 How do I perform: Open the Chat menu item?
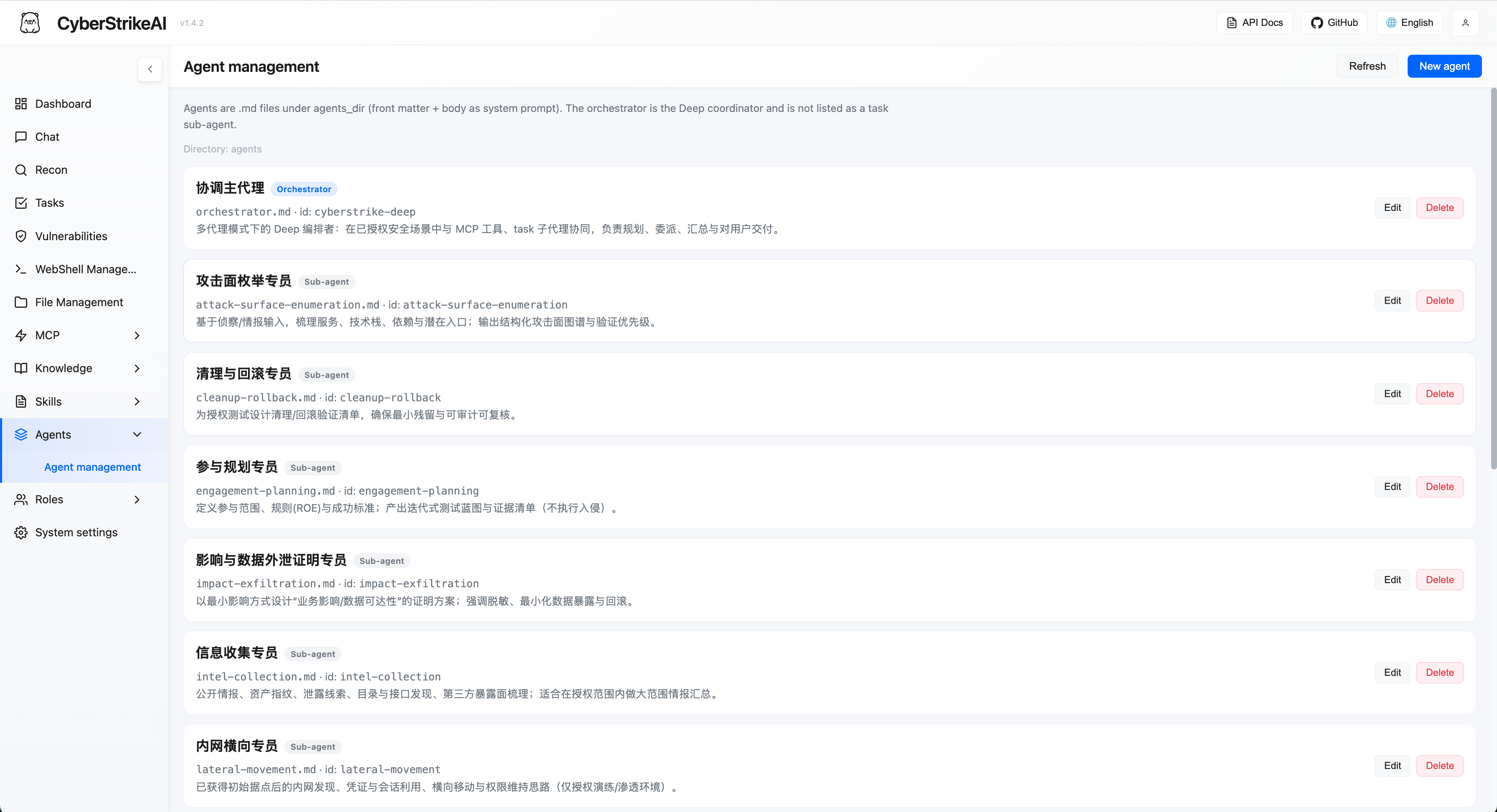tap(48, 137)
